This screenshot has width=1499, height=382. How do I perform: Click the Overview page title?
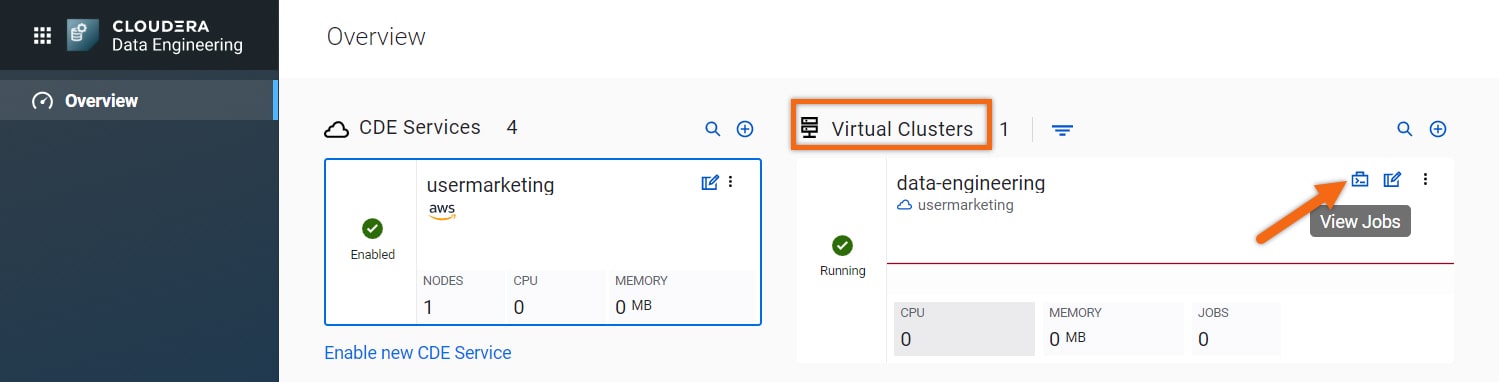(376, 37)
